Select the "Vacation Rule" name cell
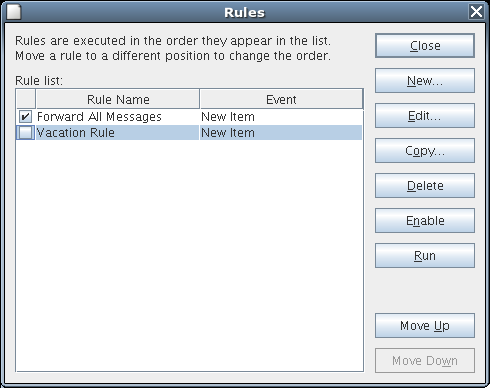The image size is (490, 388). click(117, 133)
